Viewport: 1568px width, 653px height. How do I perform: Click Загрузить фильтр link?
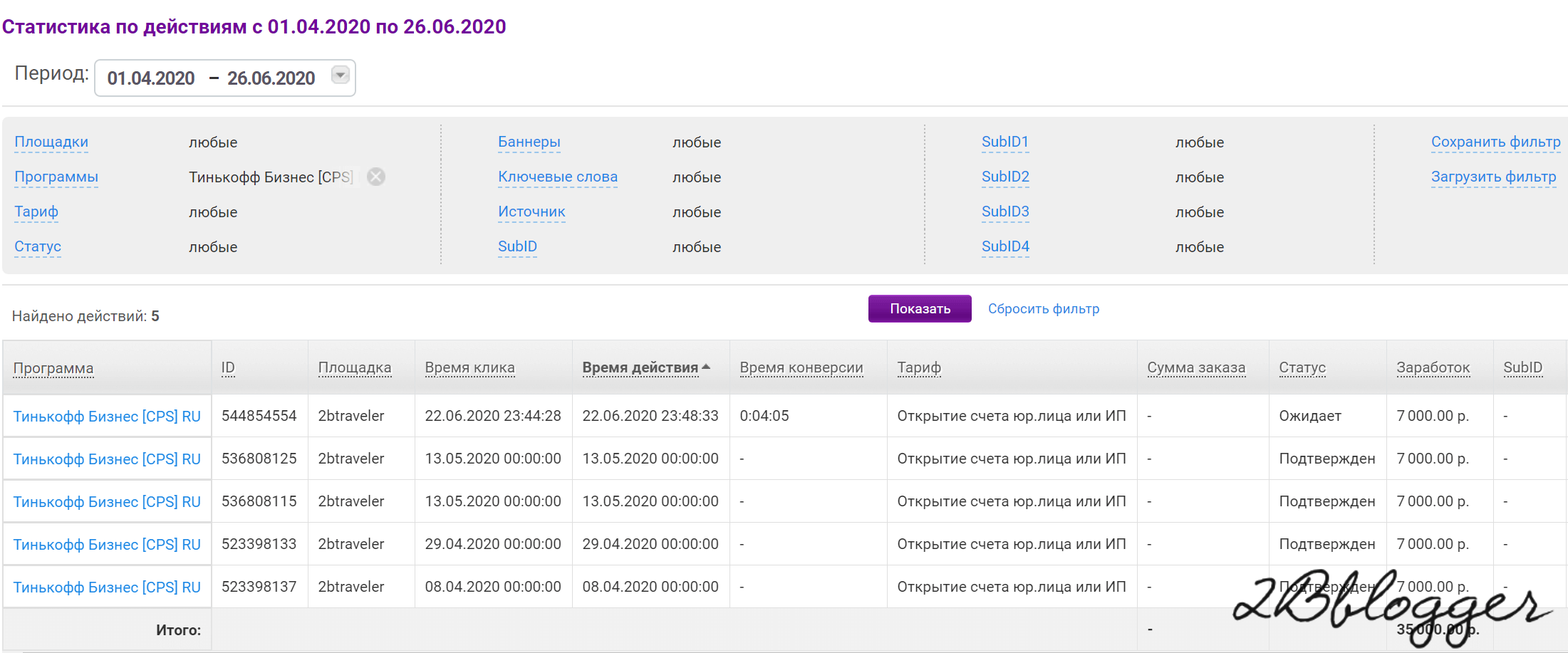pyautogui.click(x=1494, y=177)
